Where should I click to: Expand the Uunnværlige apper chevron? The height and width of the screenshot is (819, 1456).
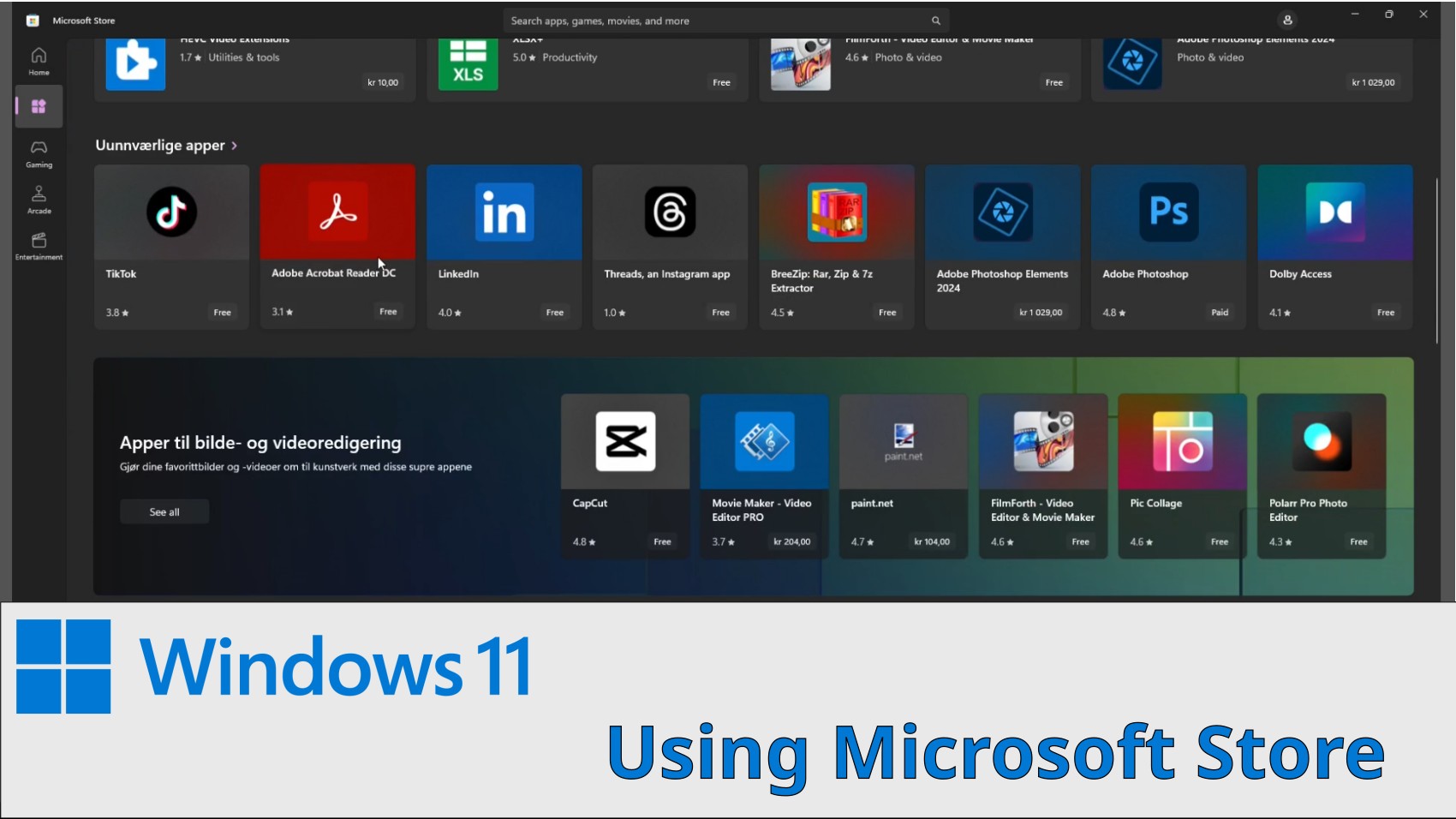pyautogui.click(x=234, y=146)
